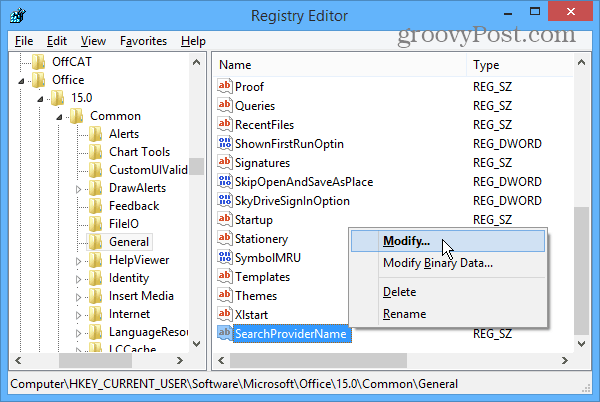Collapse the 15.0 tree node
This screenshot has width=600, height=402.
click(40, 99)
